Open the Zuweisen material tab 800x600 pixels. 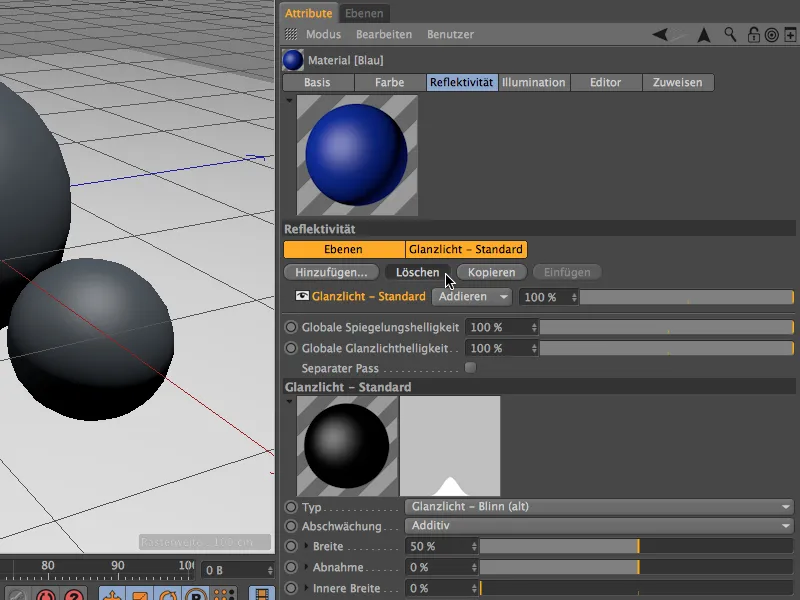coord(678,82)
